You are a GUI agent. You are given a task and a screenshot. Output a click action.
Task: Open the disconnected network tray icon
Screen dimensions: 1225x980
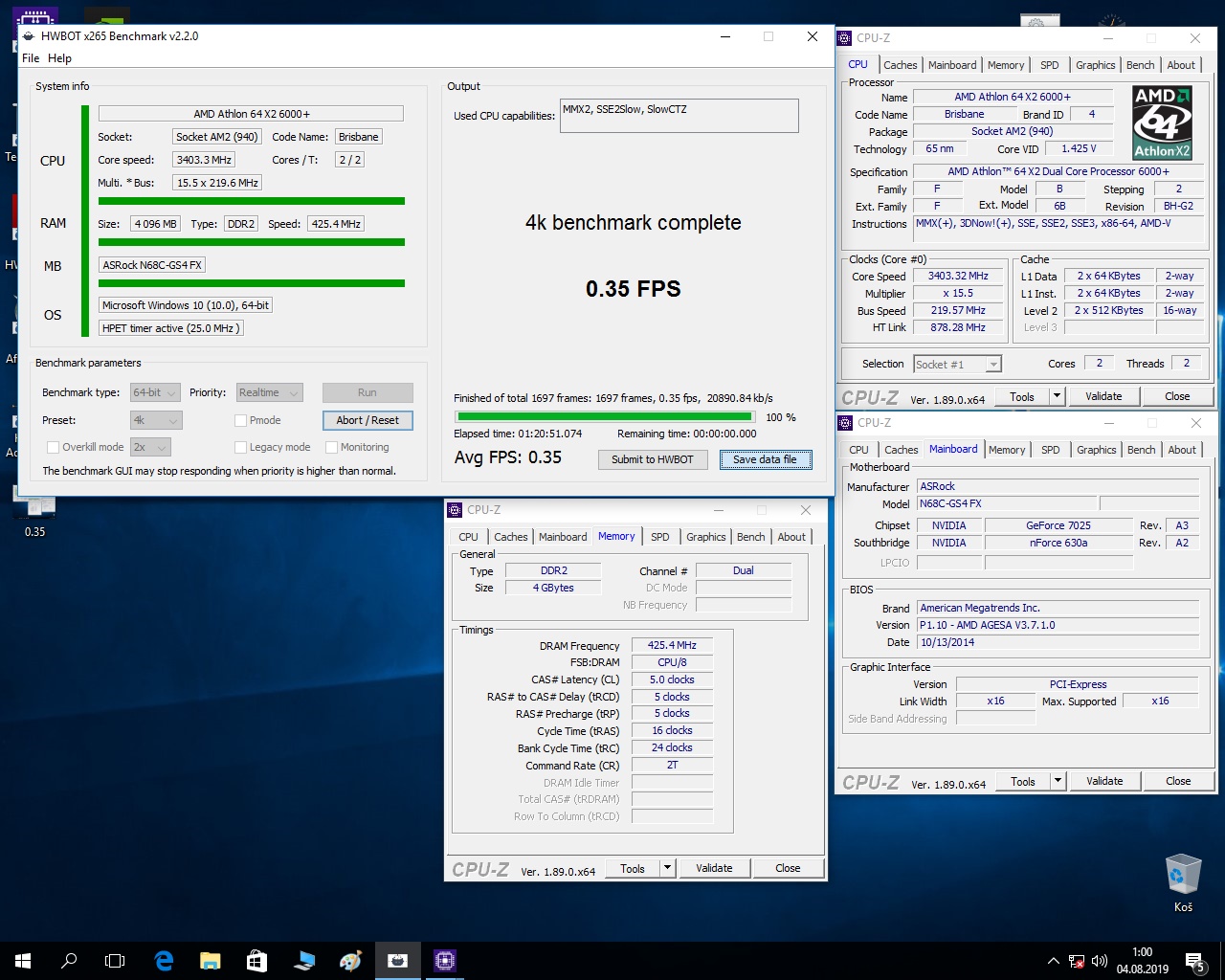click(1077, 961)
